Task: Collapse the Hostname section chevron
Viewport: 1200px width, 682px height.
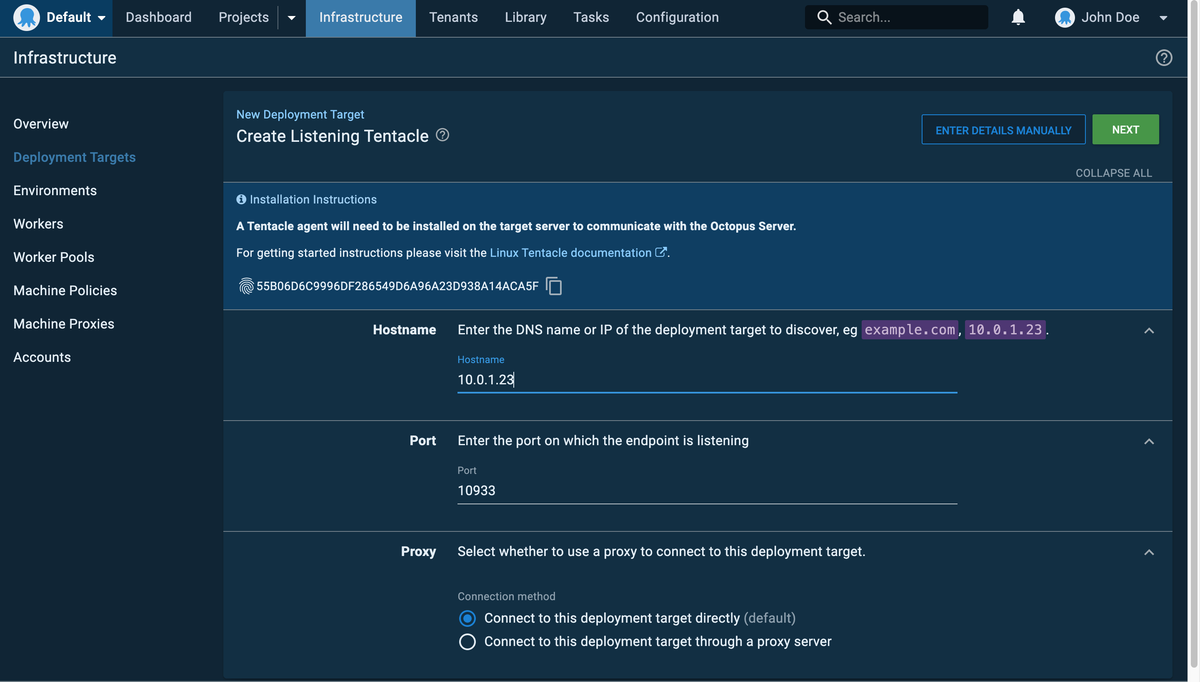Action: (1148, 329)
